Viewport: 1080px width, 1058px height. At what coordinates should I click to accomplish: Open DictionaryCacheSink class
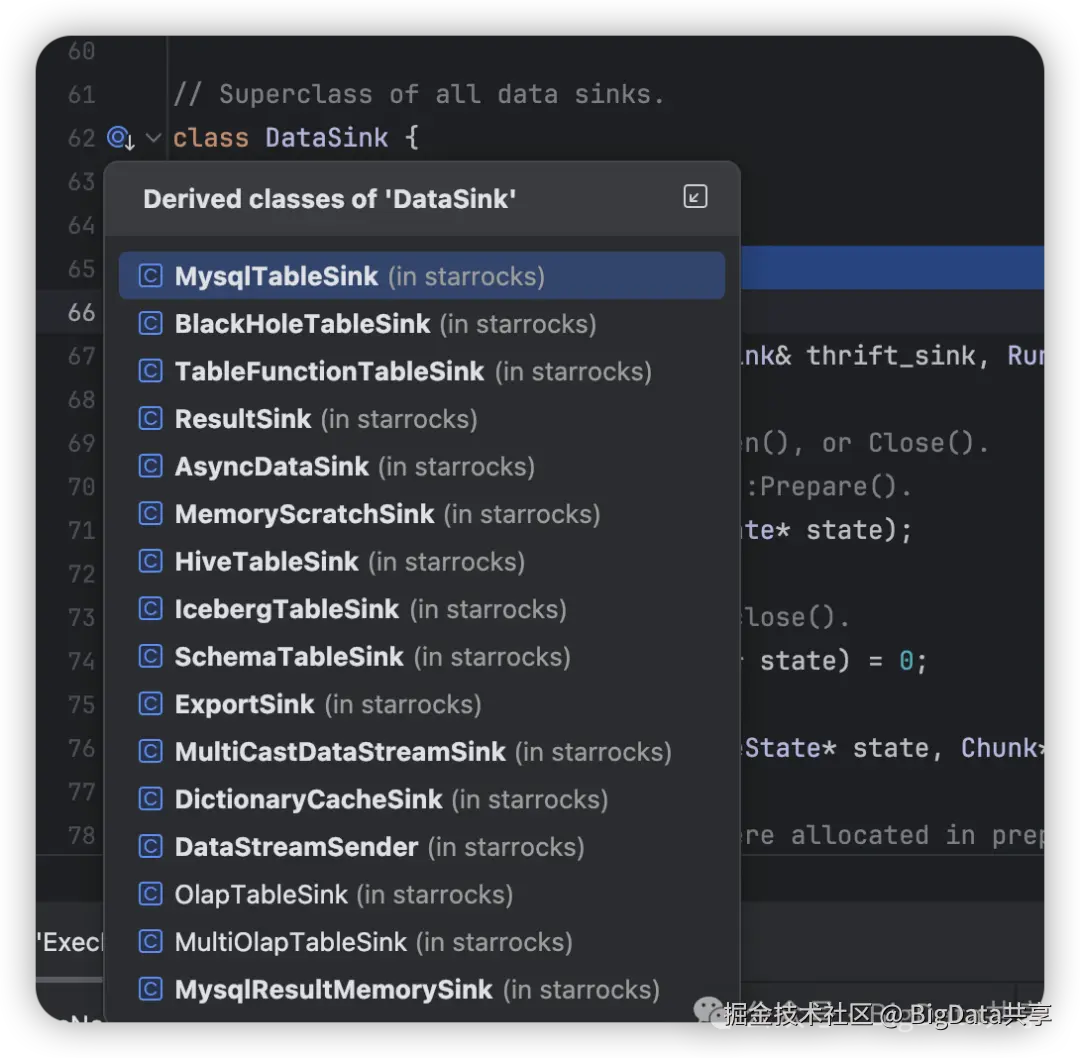[308, 799]
